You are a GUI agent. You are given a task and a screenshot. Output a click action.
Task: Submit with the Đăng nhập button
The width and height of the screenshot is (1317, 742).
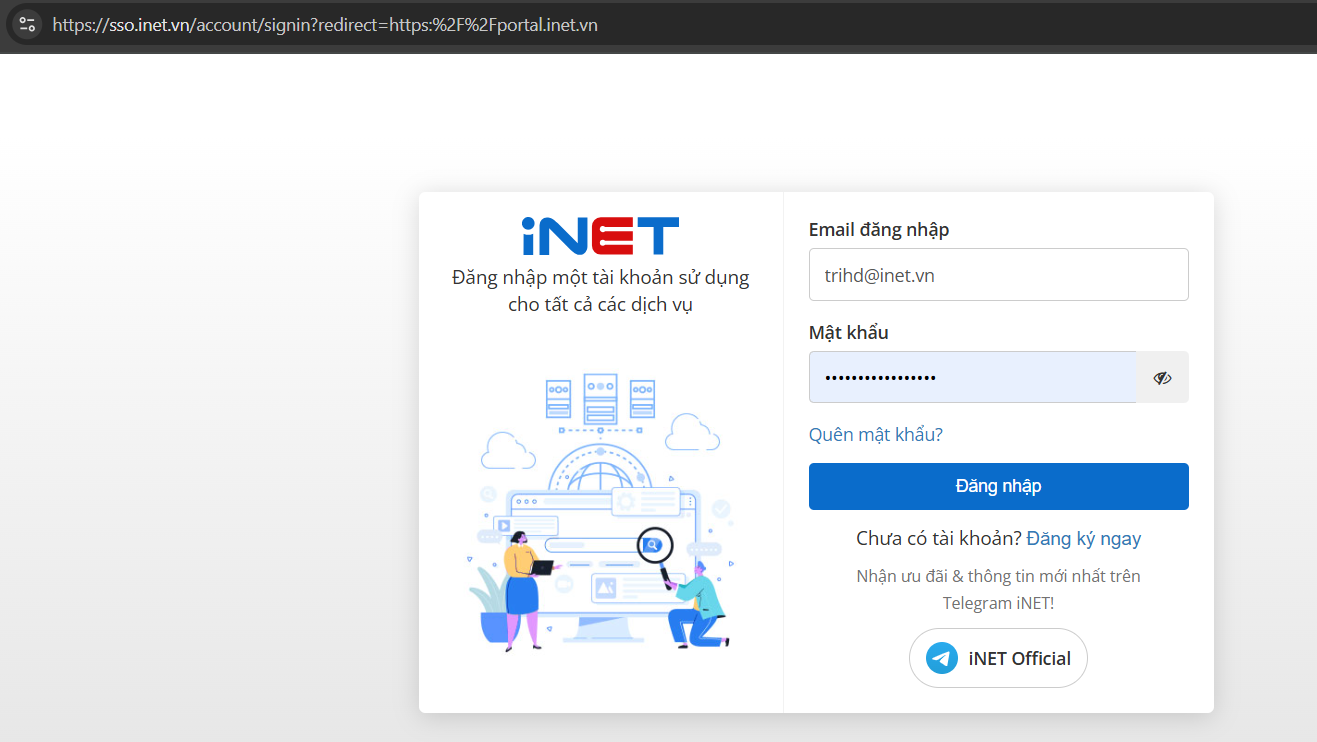tap(998, 486)
